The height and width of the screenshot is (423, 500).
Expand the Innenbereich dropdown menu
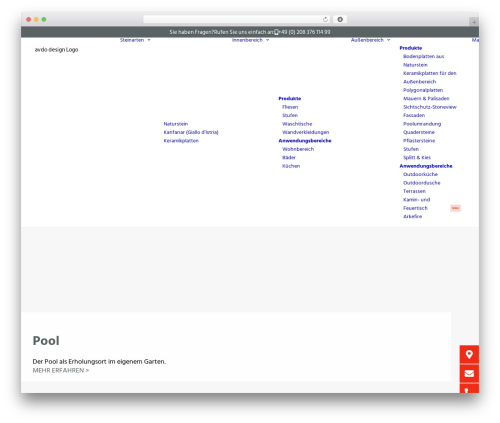[250, 40]
